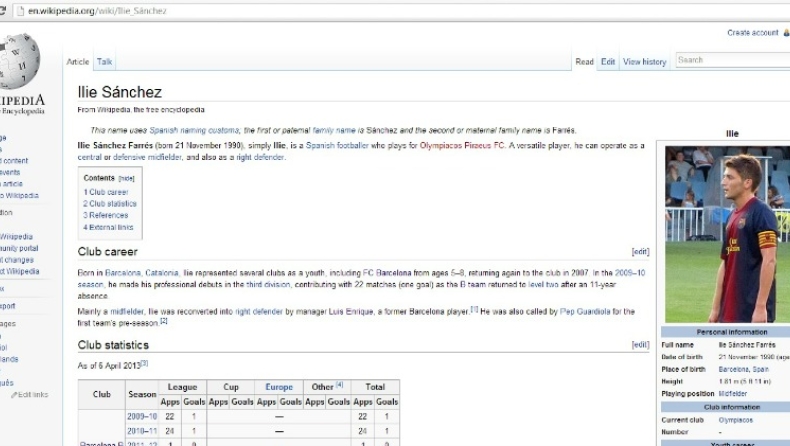Reload the page with the browser refresh icon
The image size is (790, 446).
[x=2, y=11]
